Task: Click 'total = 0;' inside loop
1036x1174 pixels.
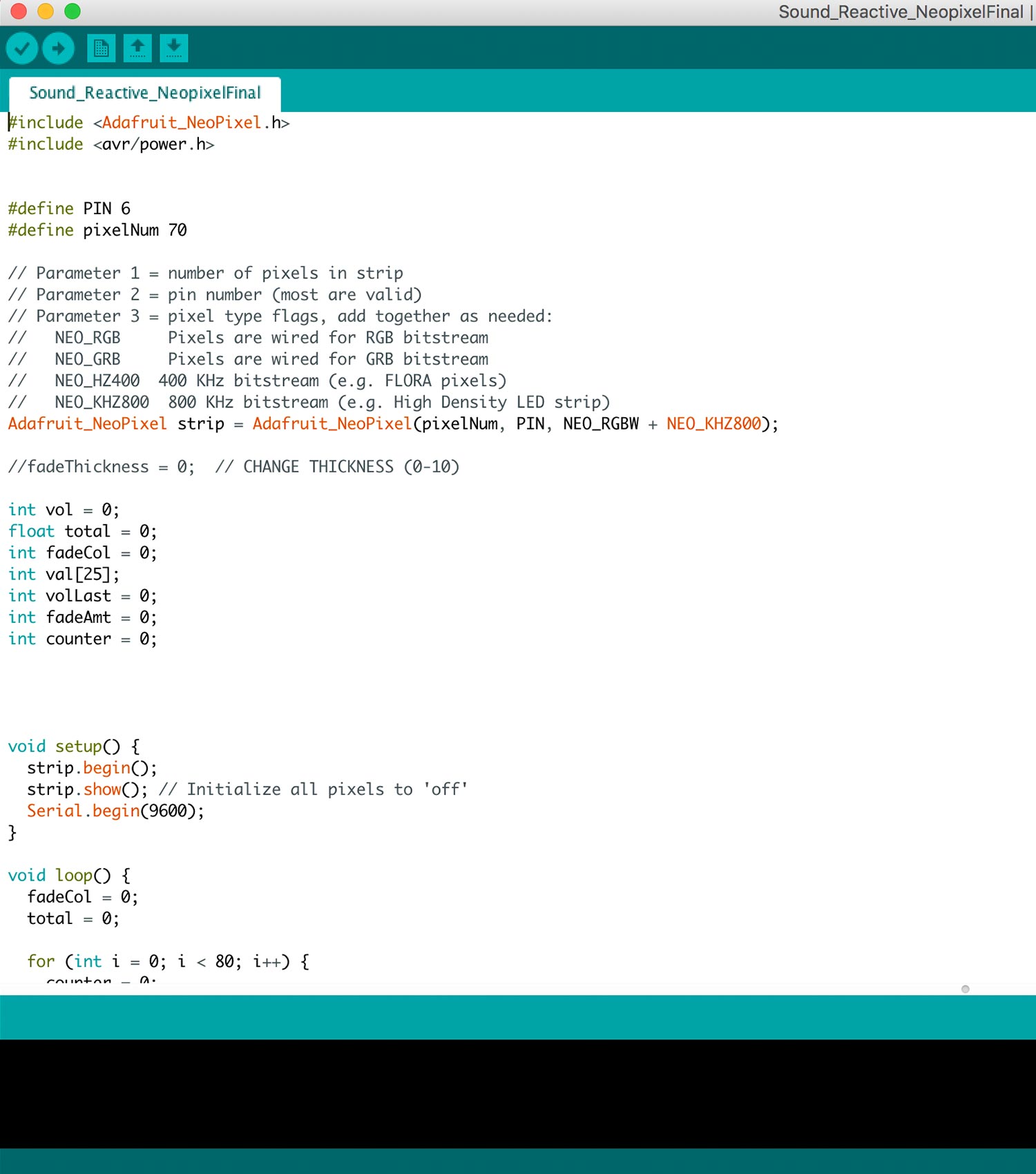Action: (73, 918)
